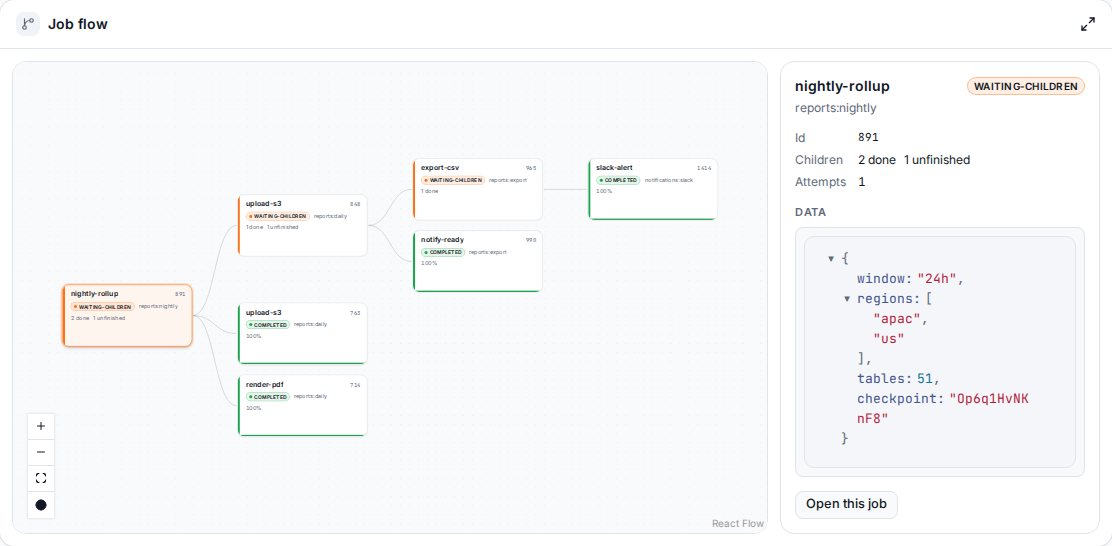
Task: Click the DATA section heading
Action: coord(811,212)
